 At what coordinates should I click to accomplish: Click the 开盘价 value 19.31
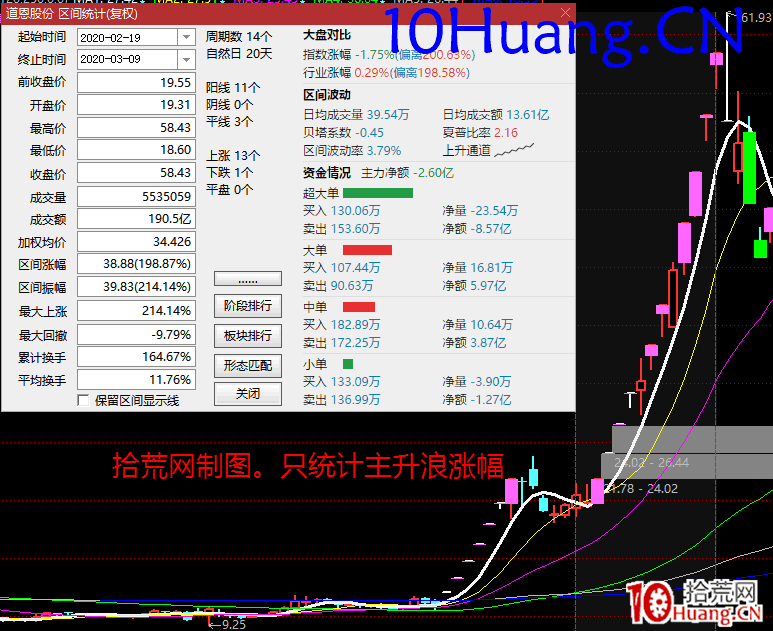pyautogui.click(x=137, y=105)
